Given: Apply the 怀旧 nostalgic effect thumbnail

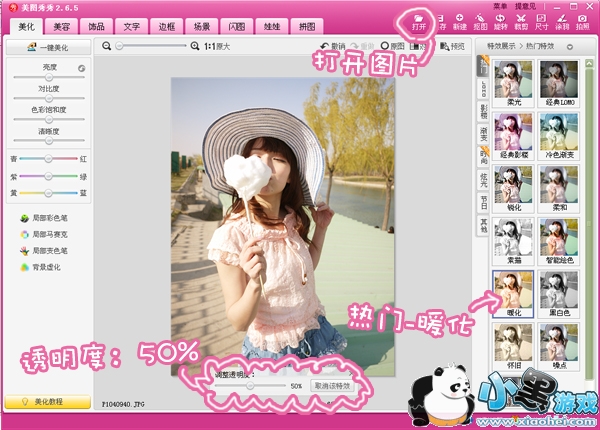Looking at the screenshot, I should [x=513, y=346].
